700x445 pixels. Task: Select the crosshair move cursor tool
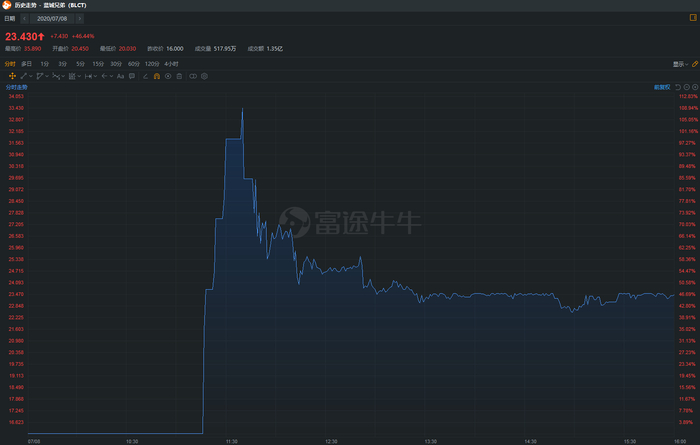tap(12, 76)
